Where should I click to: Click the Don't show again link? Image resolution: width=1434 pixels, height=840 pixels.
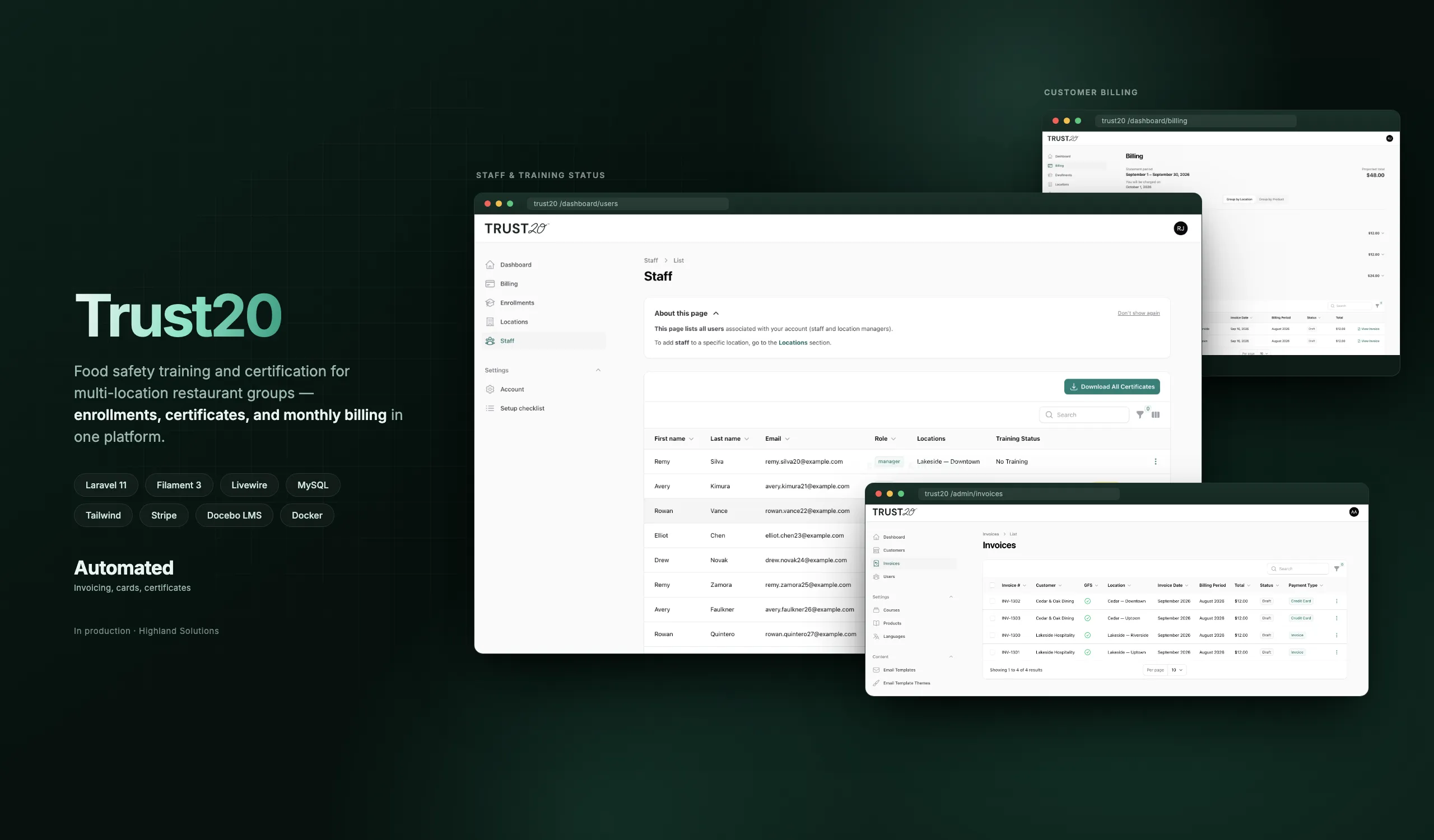point(1139,314)
